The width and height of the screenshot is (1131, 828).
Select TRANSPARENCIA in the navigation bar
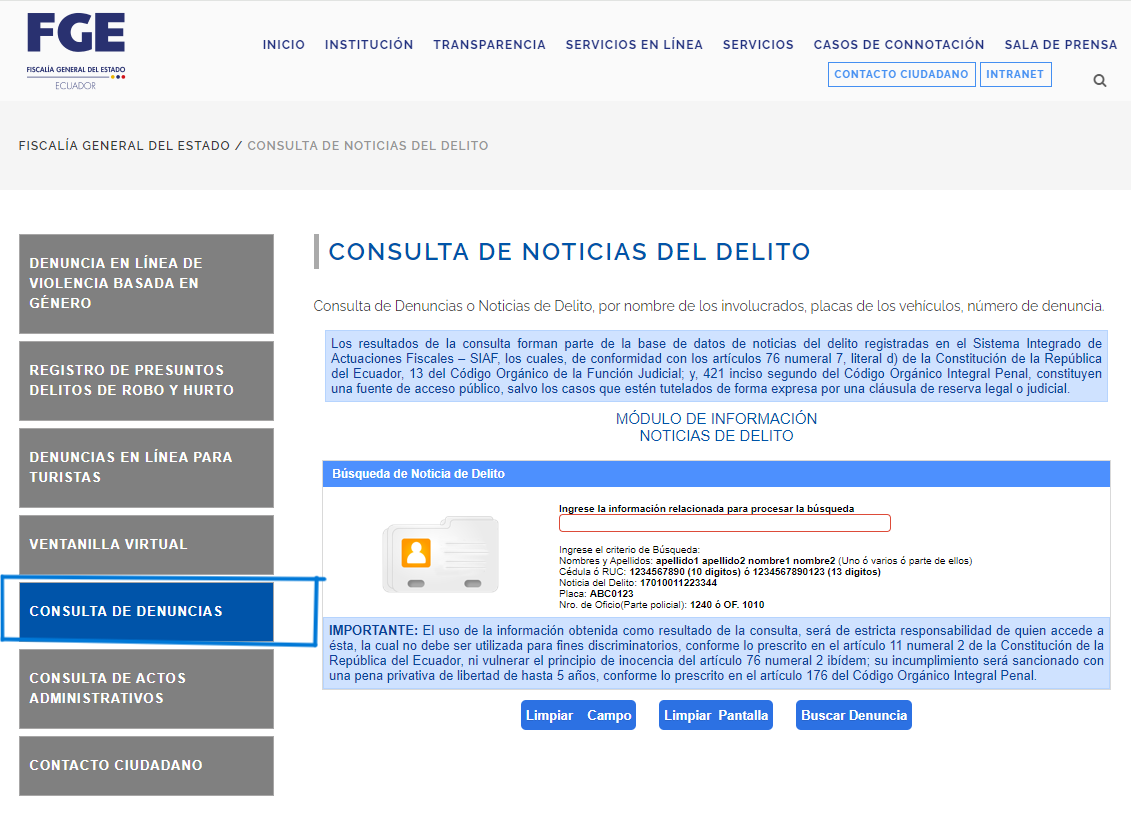click(489, 45)
